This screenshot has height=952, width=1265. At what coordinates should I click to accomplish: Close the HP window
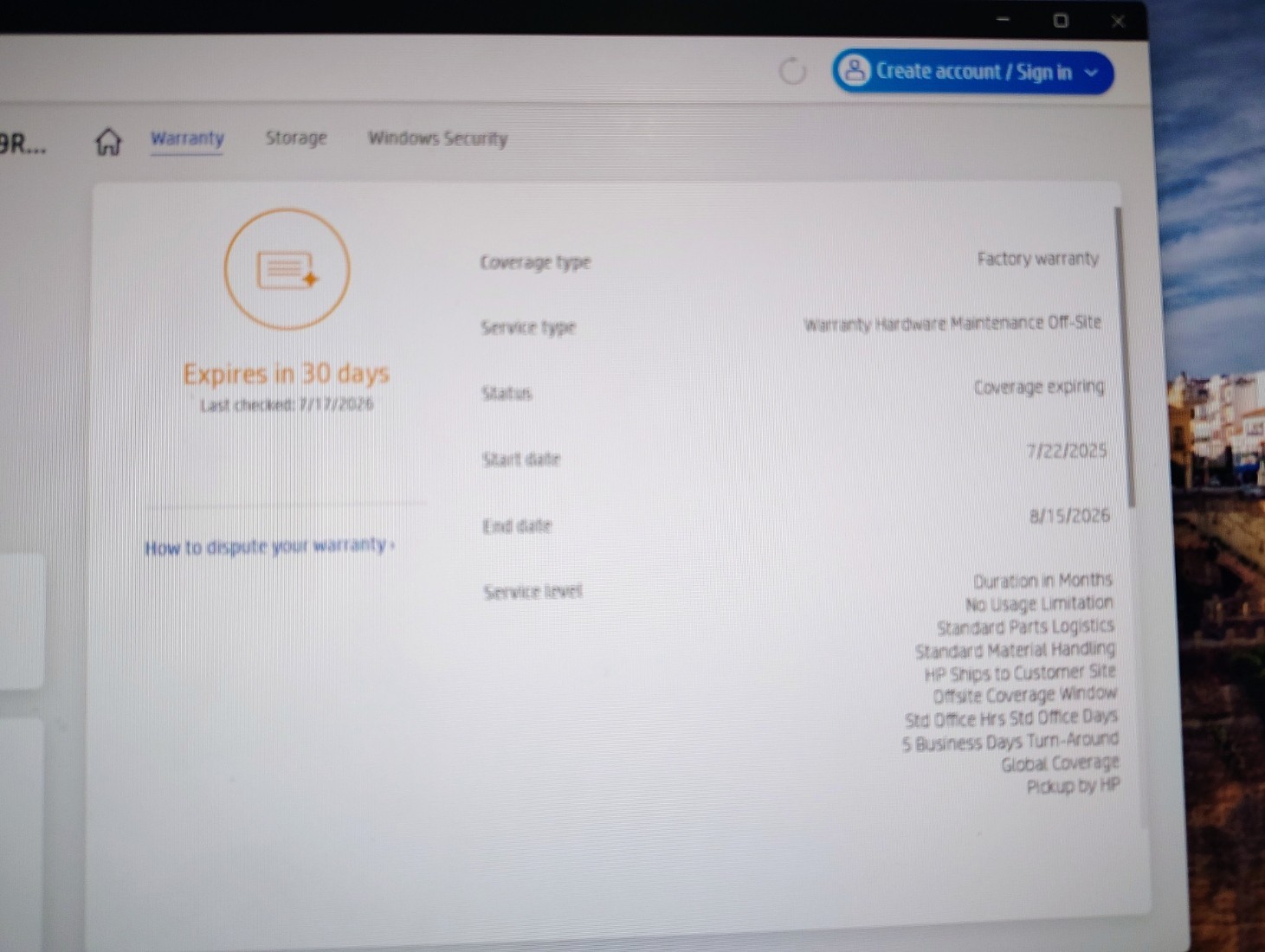[1118, 21]
